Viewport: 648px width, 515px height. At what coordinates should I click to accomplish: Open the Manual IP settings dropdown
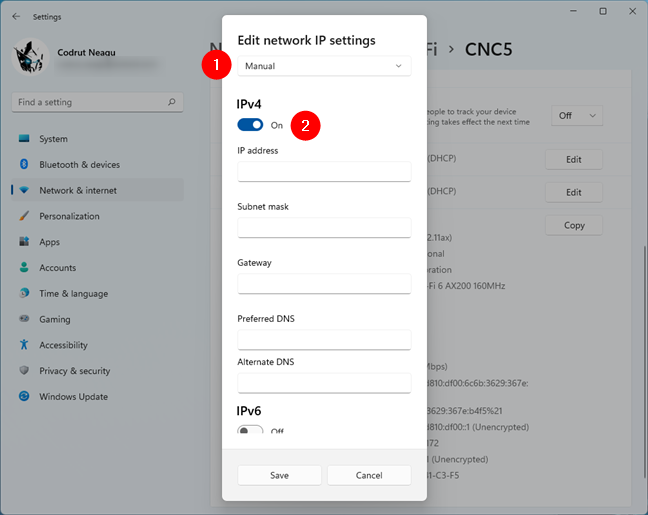point(324,66)
